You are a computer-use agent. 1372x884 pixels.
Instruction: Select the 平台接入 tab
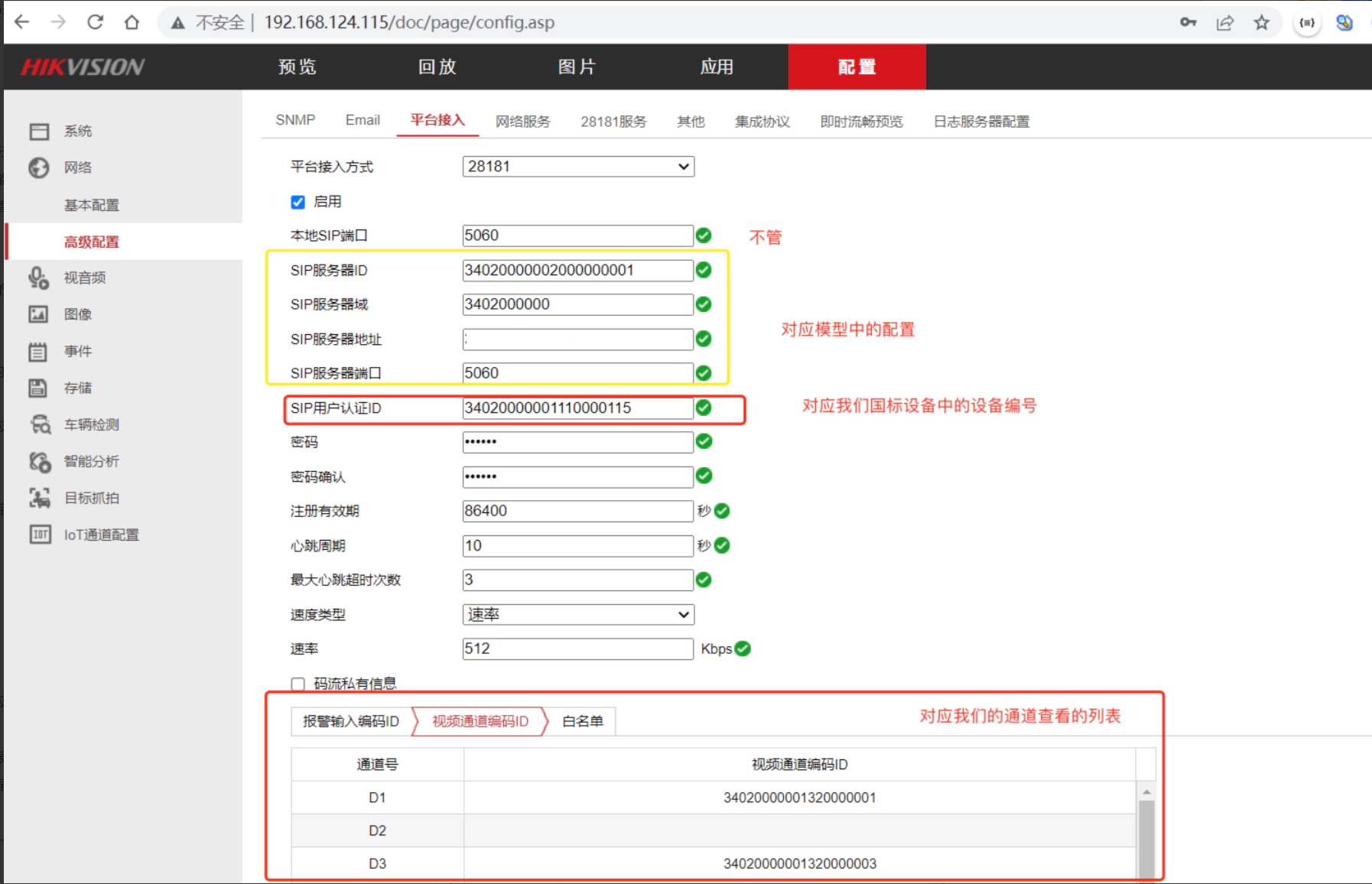[437, 120]
